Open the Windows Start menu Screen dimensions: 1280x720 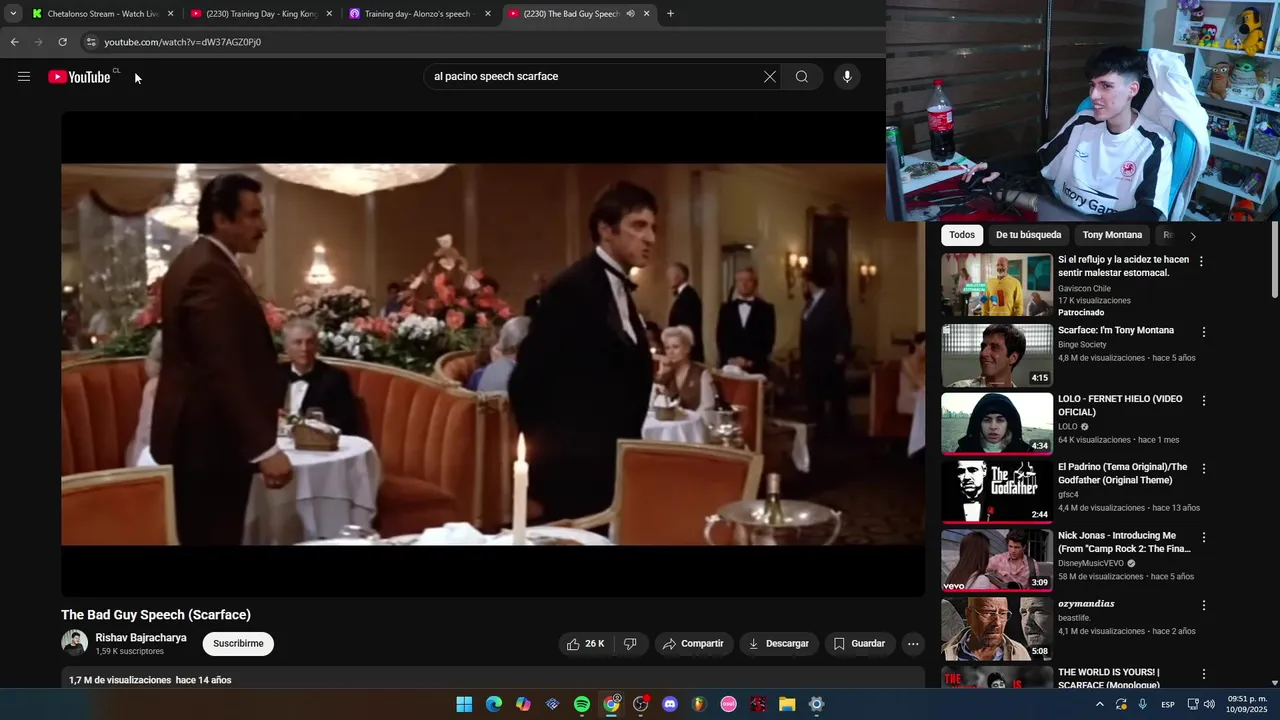[464, 704]
